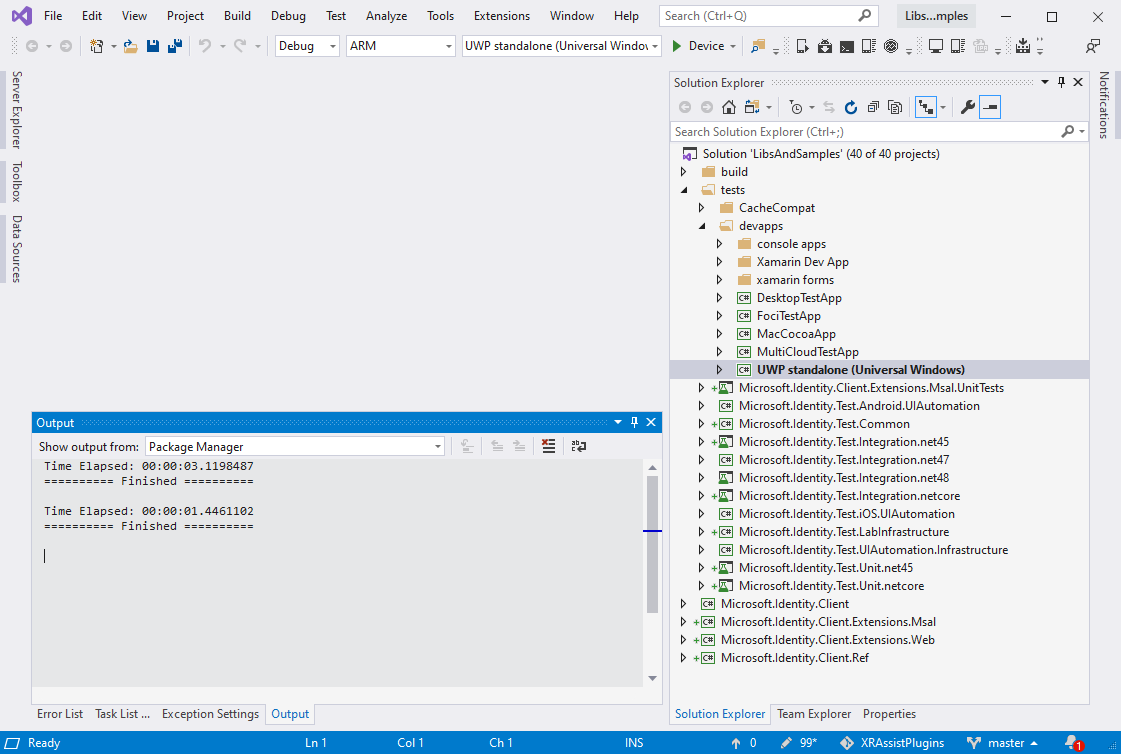Screen dimensions: 1121x754
Task: Click the master branch indicator in status bar
Action: pyautogui.click(x=1001, y=743)
